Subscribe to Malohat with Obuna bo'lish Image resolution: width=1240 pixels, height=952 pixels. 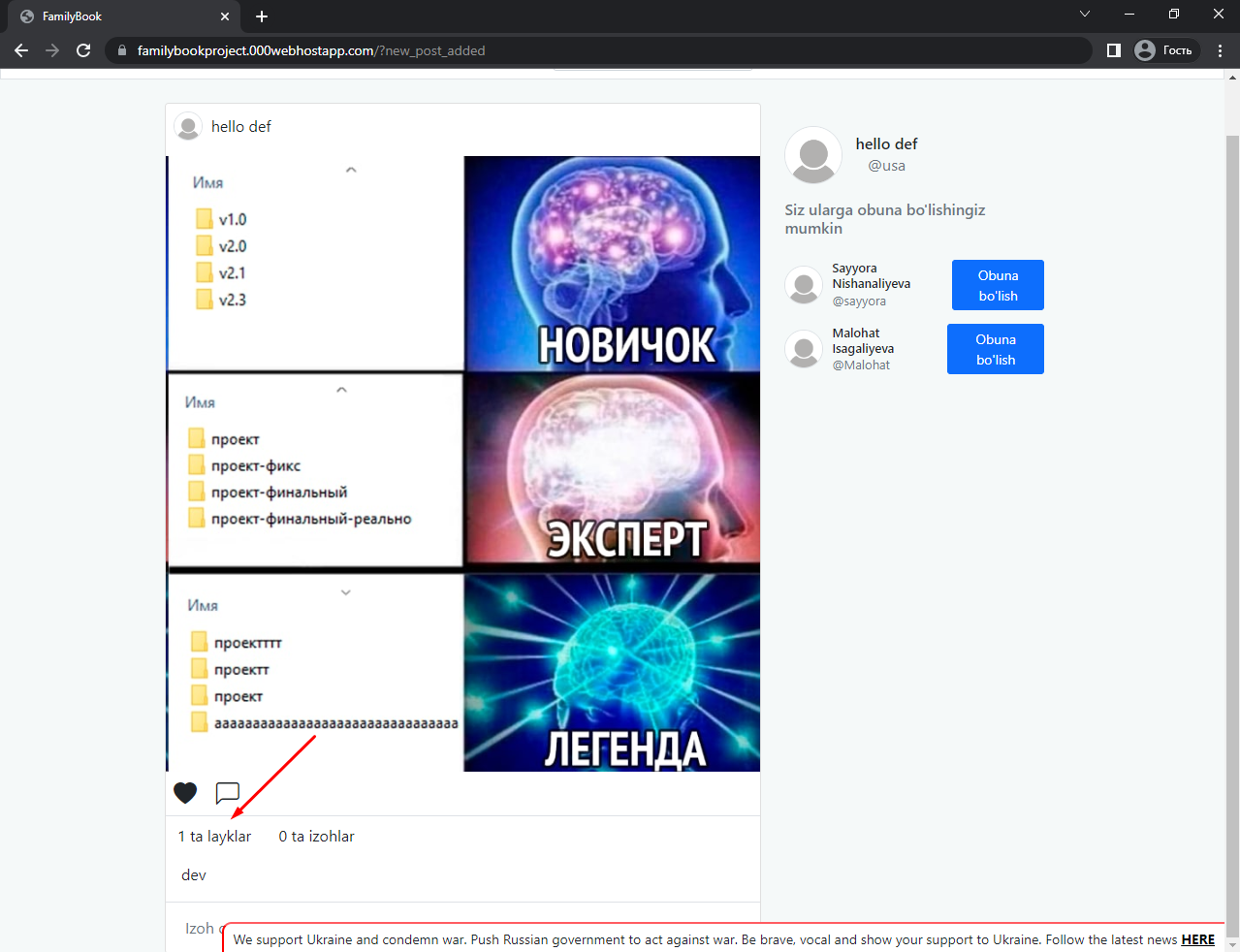(x=996, y=349)
